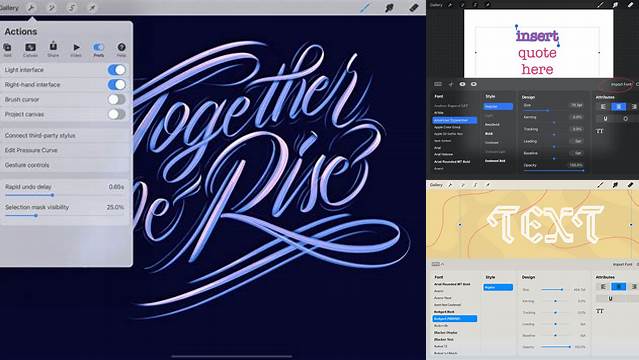Open Connect third-party stylus
Screen dimensions: 639x360
tap(65, 135)
